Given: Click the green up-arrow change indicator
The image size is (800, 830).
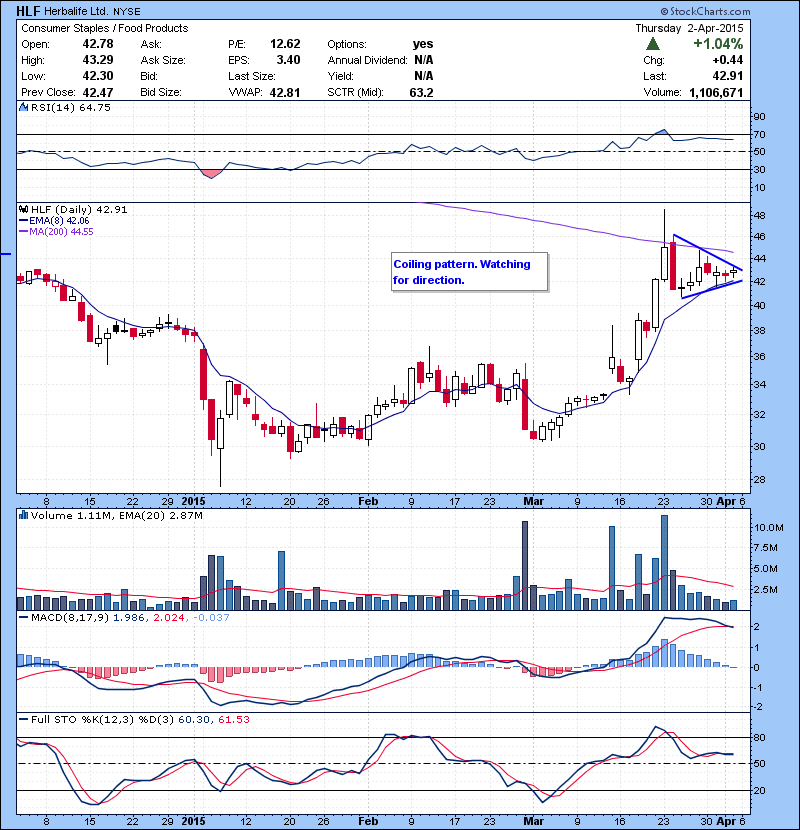Looking at the screenshot, I should pos(653,44).
